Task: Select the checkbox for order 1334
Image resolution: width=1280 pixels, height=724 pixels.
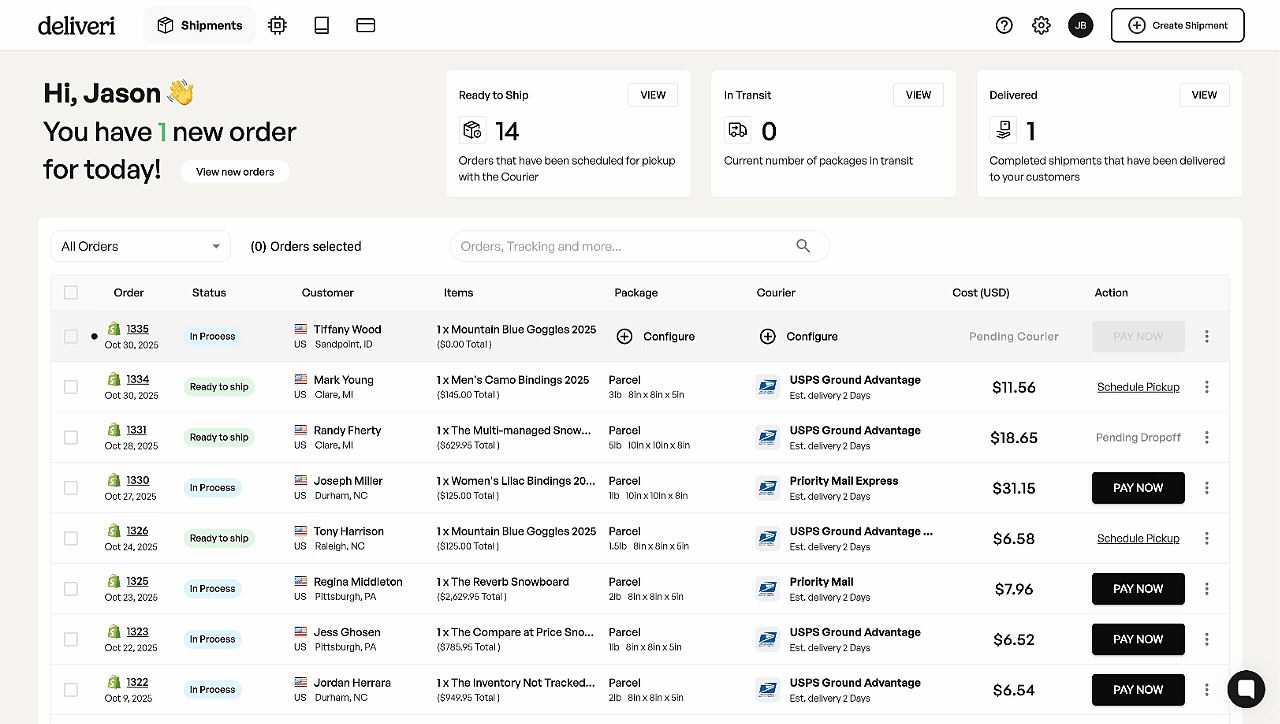Action: [x=71, y=387]
